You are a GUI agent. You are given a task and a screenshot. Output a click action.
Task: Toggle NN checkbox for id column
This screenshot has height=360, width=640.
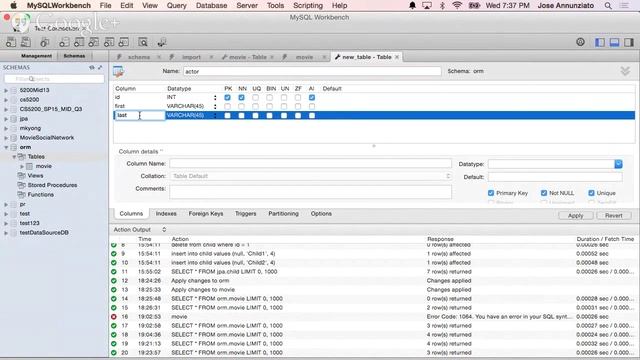[241, 98]
